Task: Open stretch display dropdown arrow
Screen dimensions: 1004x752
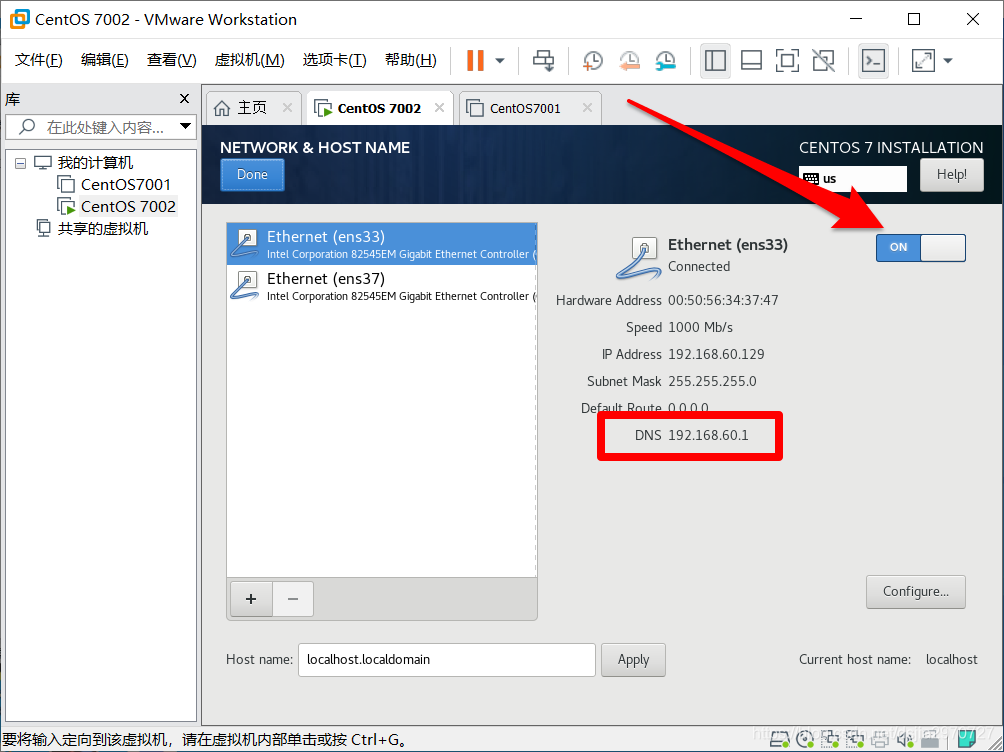Action: point(948,61)
